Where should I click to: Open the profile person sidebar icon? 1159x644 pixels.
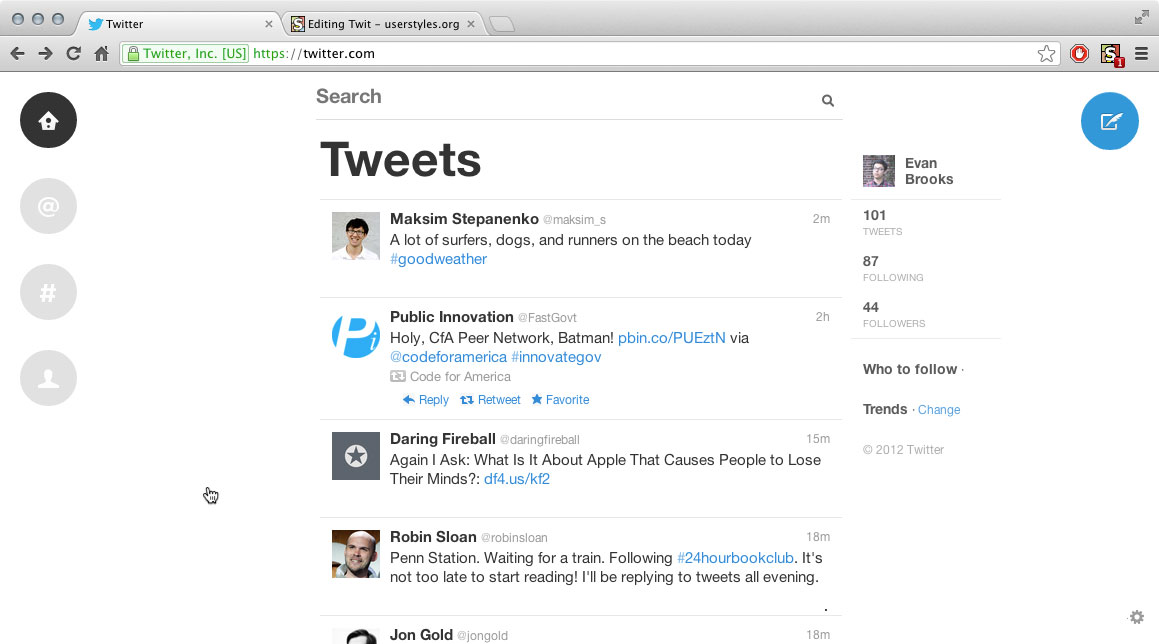(x=48, y=378)
